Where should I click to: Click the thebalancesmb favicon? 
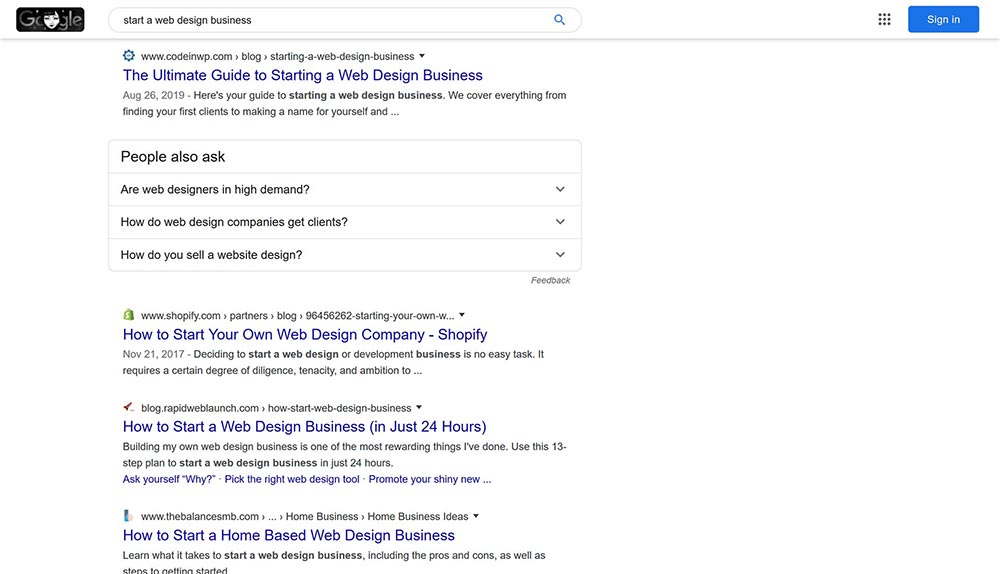129,515
